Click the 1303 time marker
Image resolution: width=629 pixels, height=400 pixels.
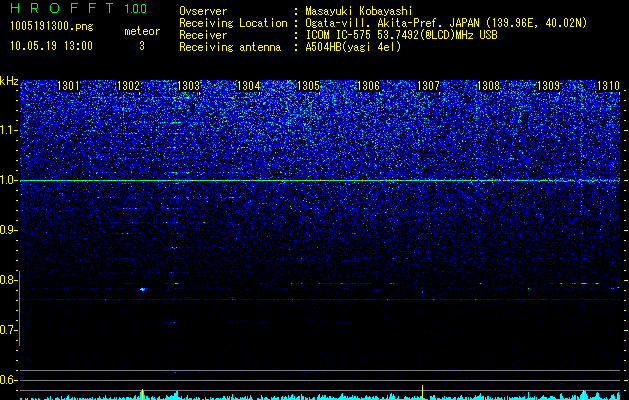pos(188,86)
